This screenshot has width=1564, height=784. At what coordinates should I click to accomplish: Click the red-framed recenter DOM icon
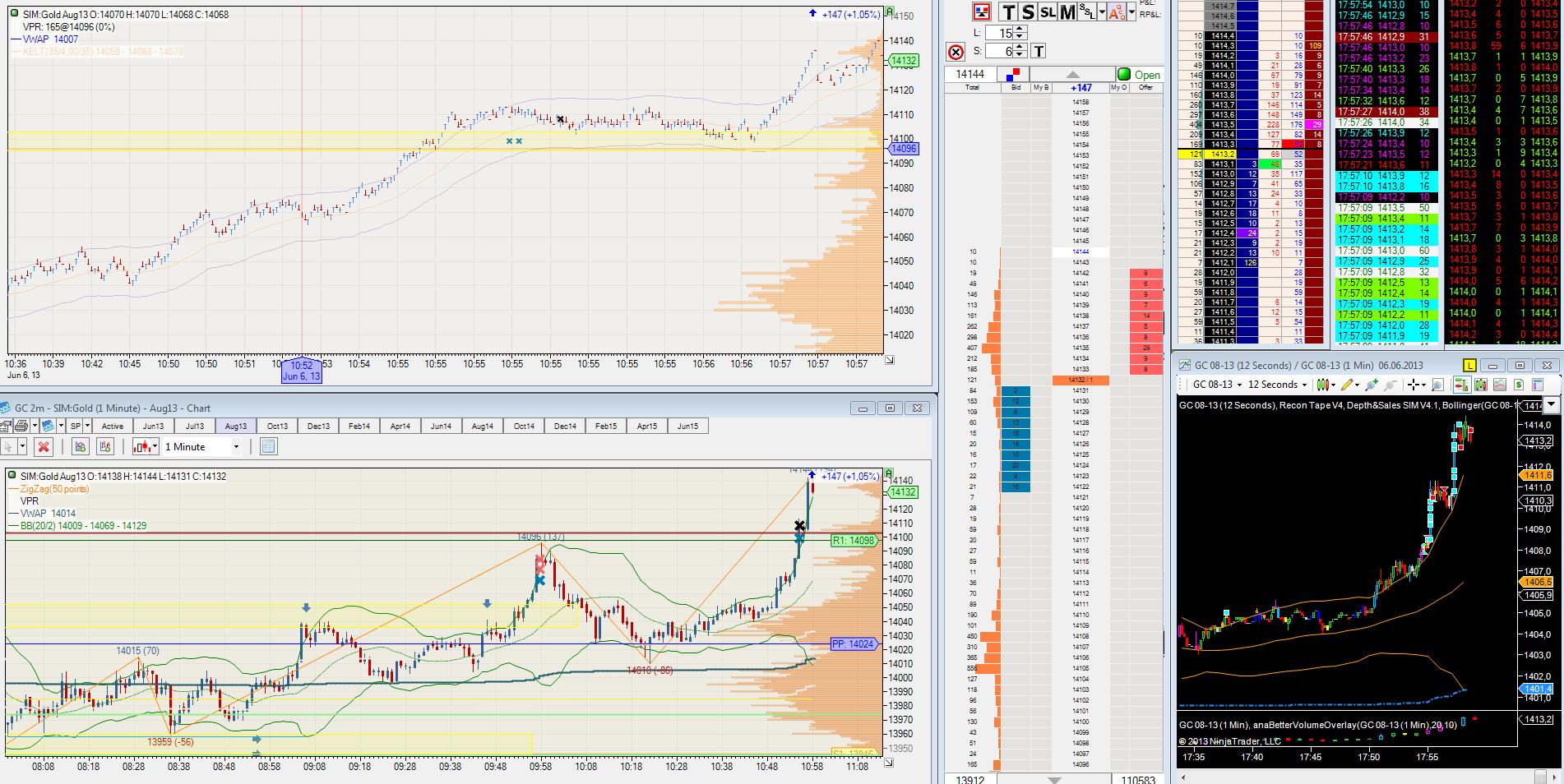pos(982,12)
